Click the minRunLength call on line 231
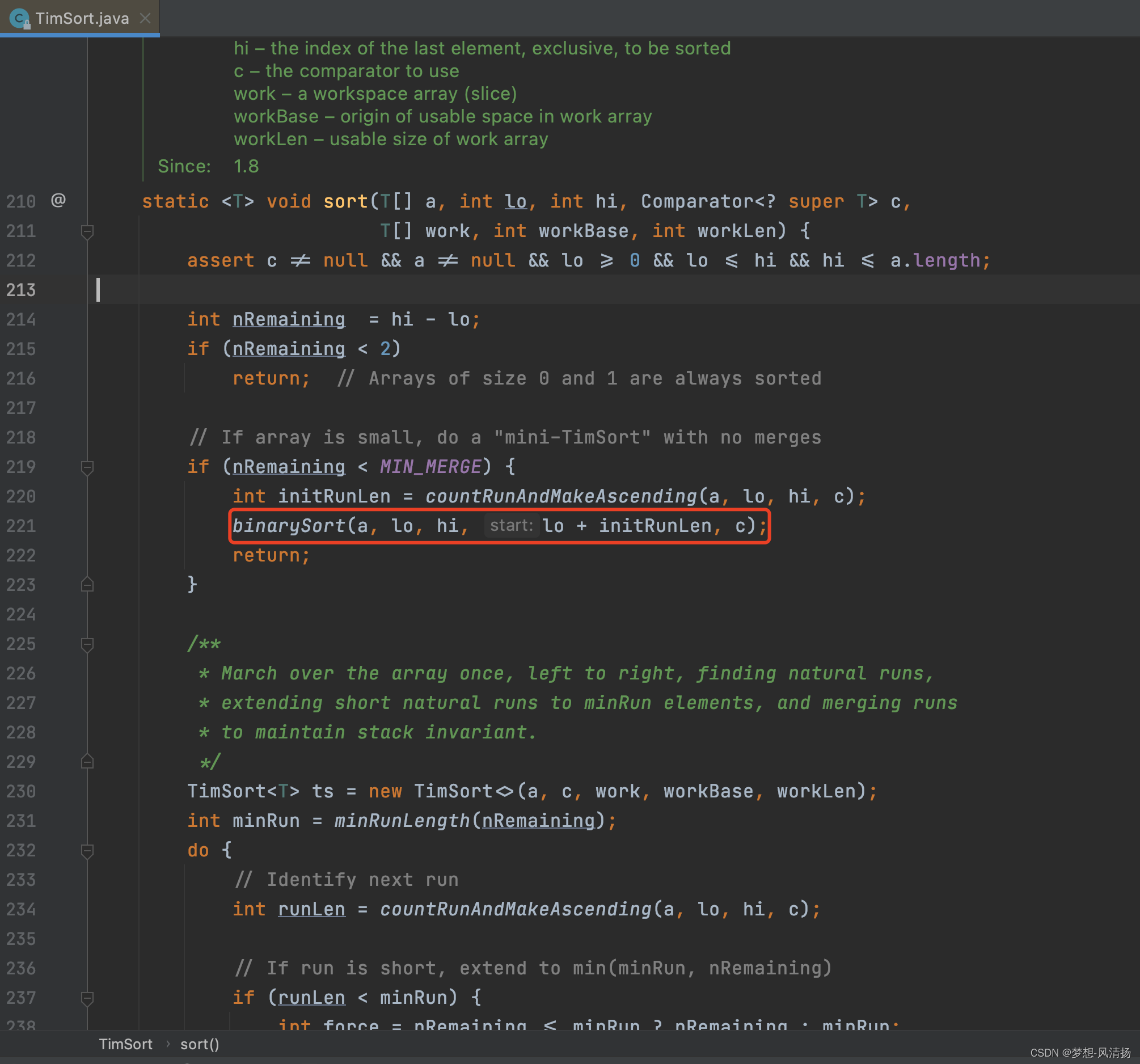1140x1064 pixels. (402, 821)
